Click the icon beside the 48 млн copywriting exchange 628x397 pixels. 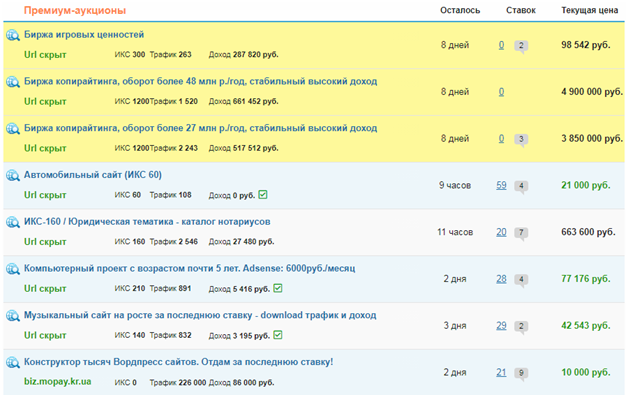coord(13,82)
